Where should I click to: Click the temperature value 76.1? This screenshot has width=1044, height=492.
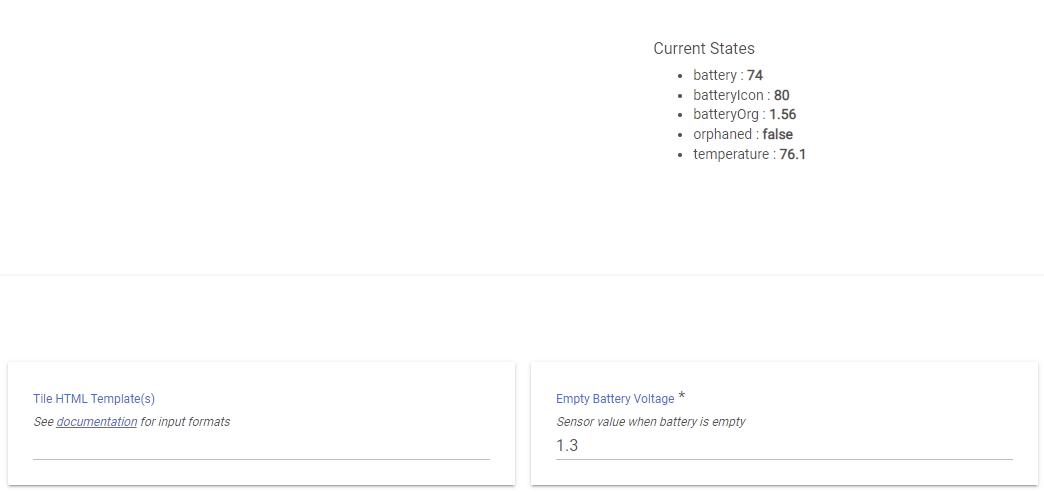[x=793, y=154]
